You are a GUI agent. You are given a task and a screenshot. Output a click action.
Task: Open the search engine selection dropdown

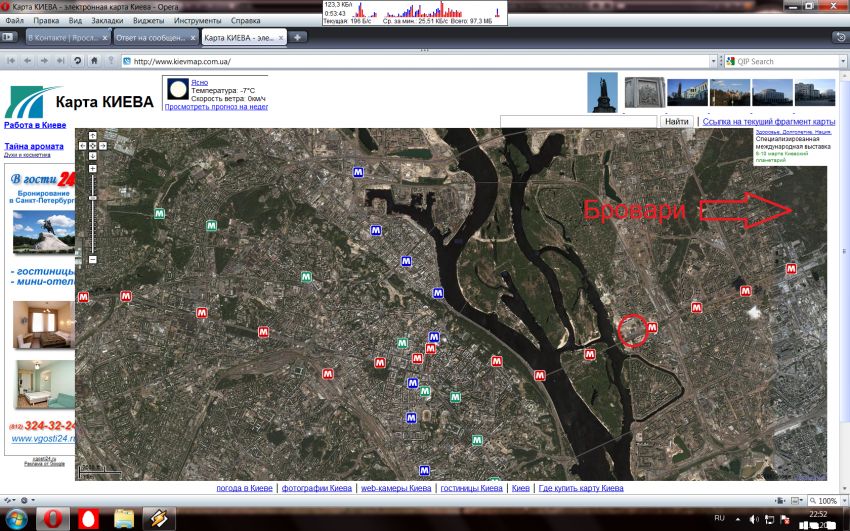point(843,61)
